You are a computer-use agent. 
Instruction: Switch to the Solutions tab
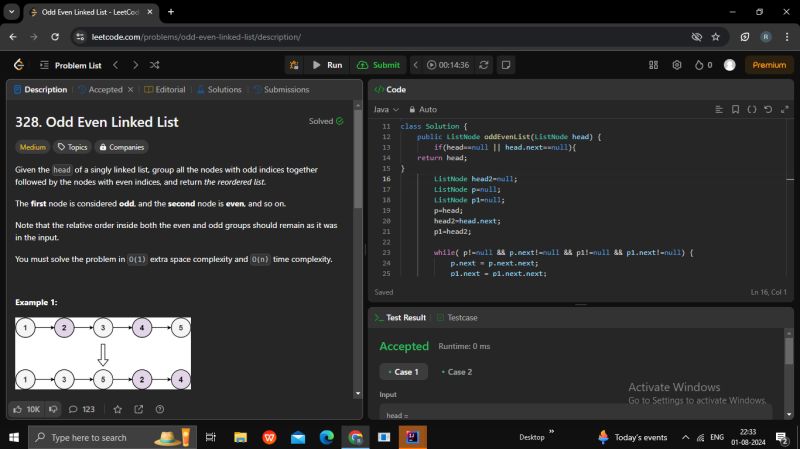point(219,89)
